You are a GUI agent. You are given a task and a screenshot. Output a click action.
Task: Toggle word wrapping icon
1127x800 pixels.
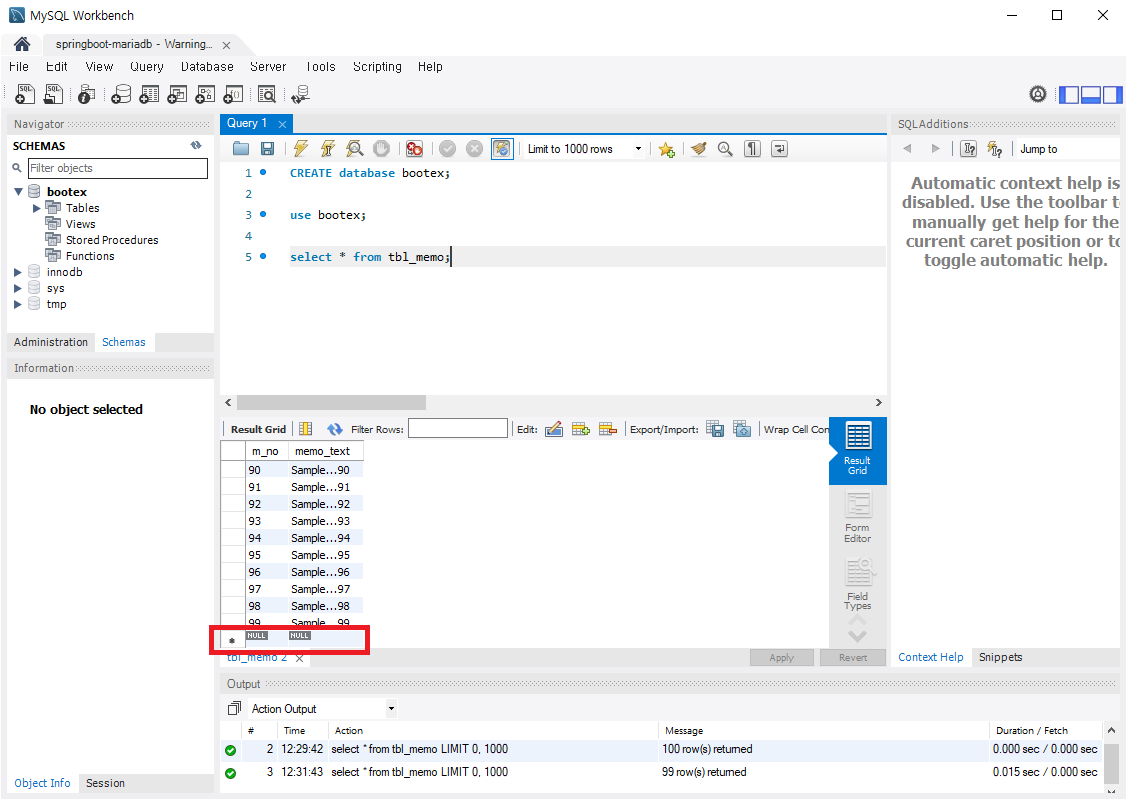tap(779, 149)
